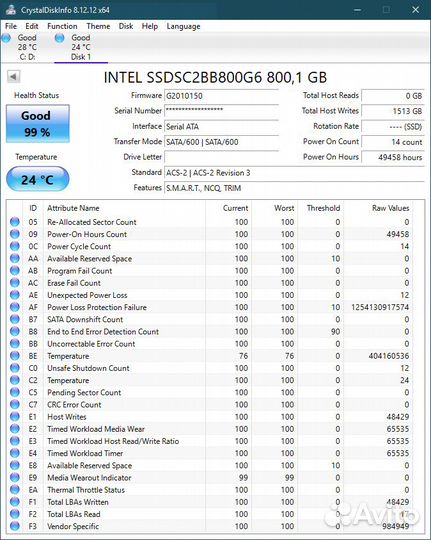This screenshot has height=540, width=431.
Task: Click the Rotation Rate value ---- (SSD)
Action: [393, 126]
